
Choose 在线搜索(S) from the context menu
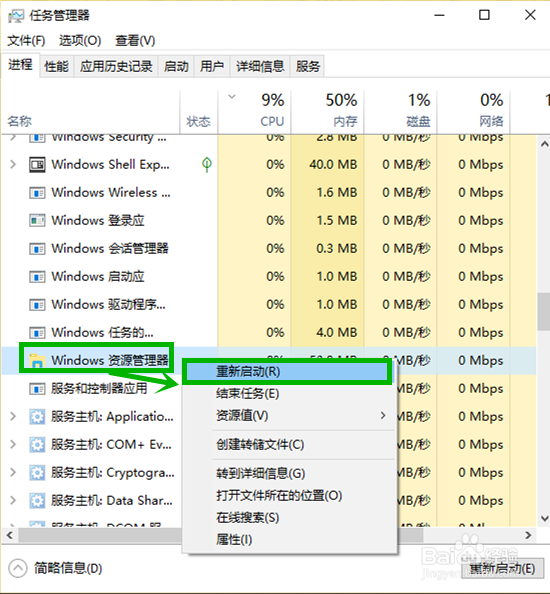(289, 517)
